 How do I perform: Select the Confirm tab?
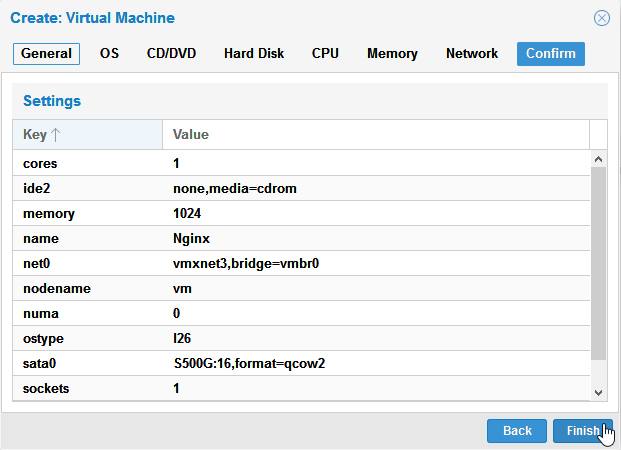coord(551,54)
